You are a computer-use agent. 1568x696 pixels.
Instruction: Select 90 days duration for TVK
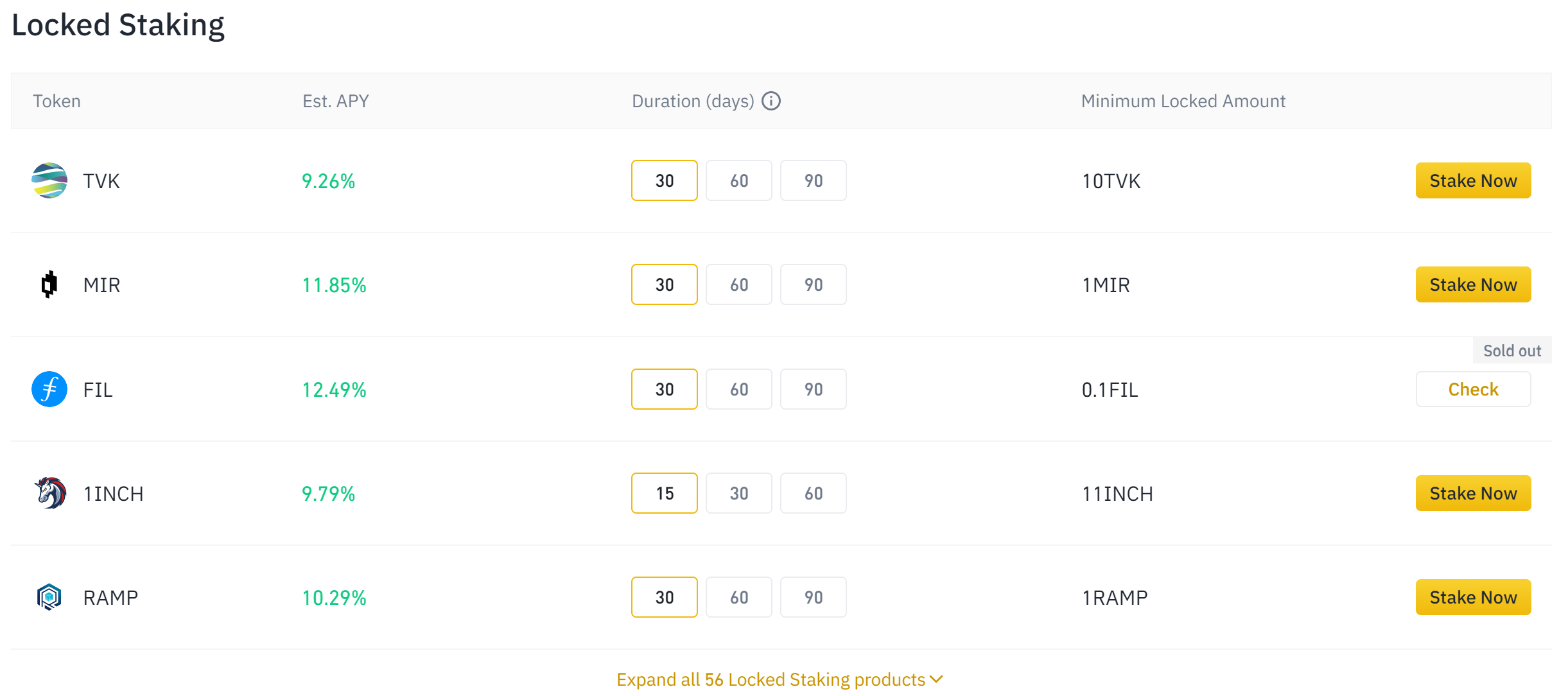(814, 180)
